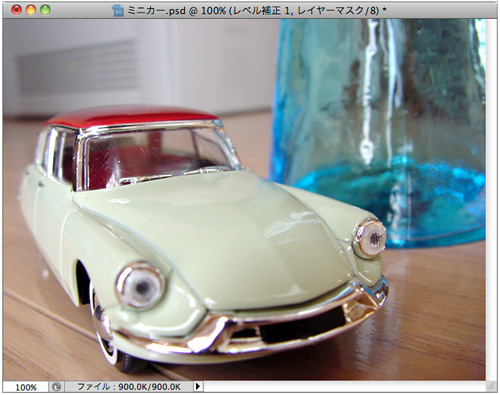
Task: Close the document with the red button
Action: pos(16,10)
